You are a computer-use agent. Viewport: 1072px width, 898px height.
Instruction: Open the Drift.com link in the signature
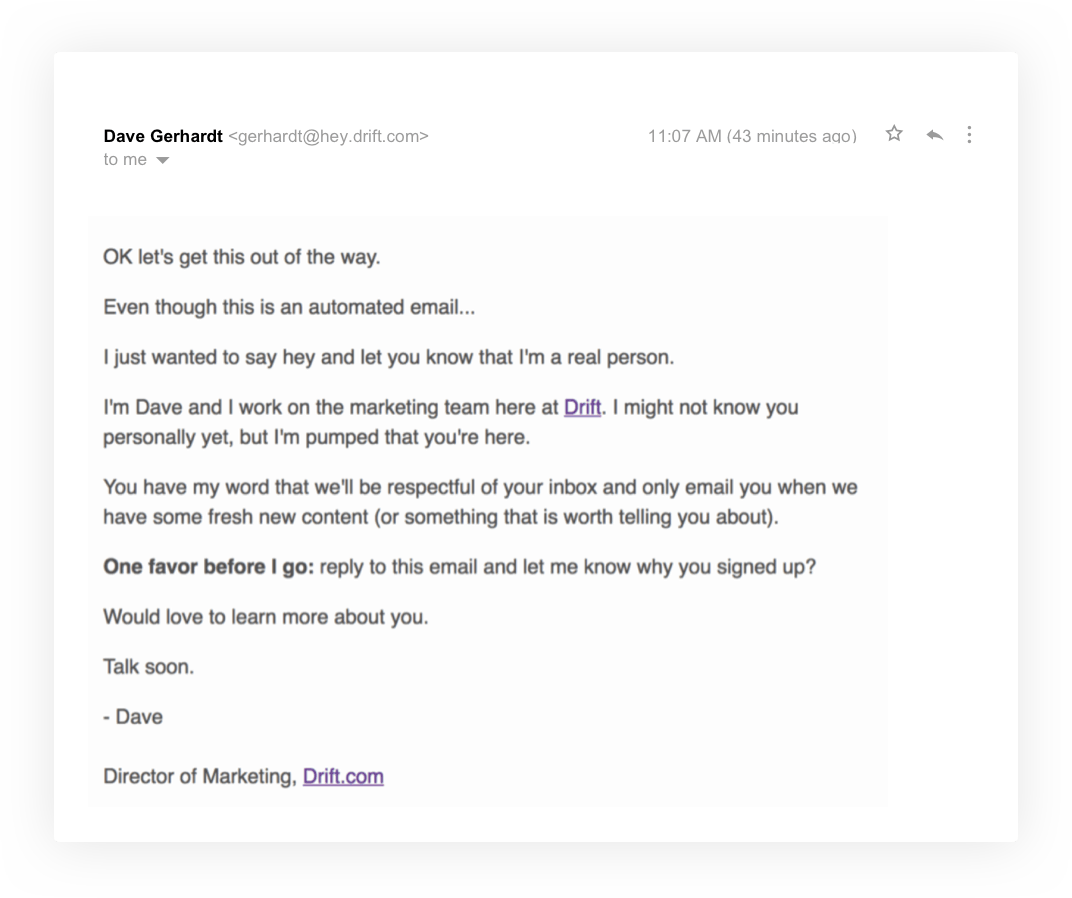click(x=343, y=777)
